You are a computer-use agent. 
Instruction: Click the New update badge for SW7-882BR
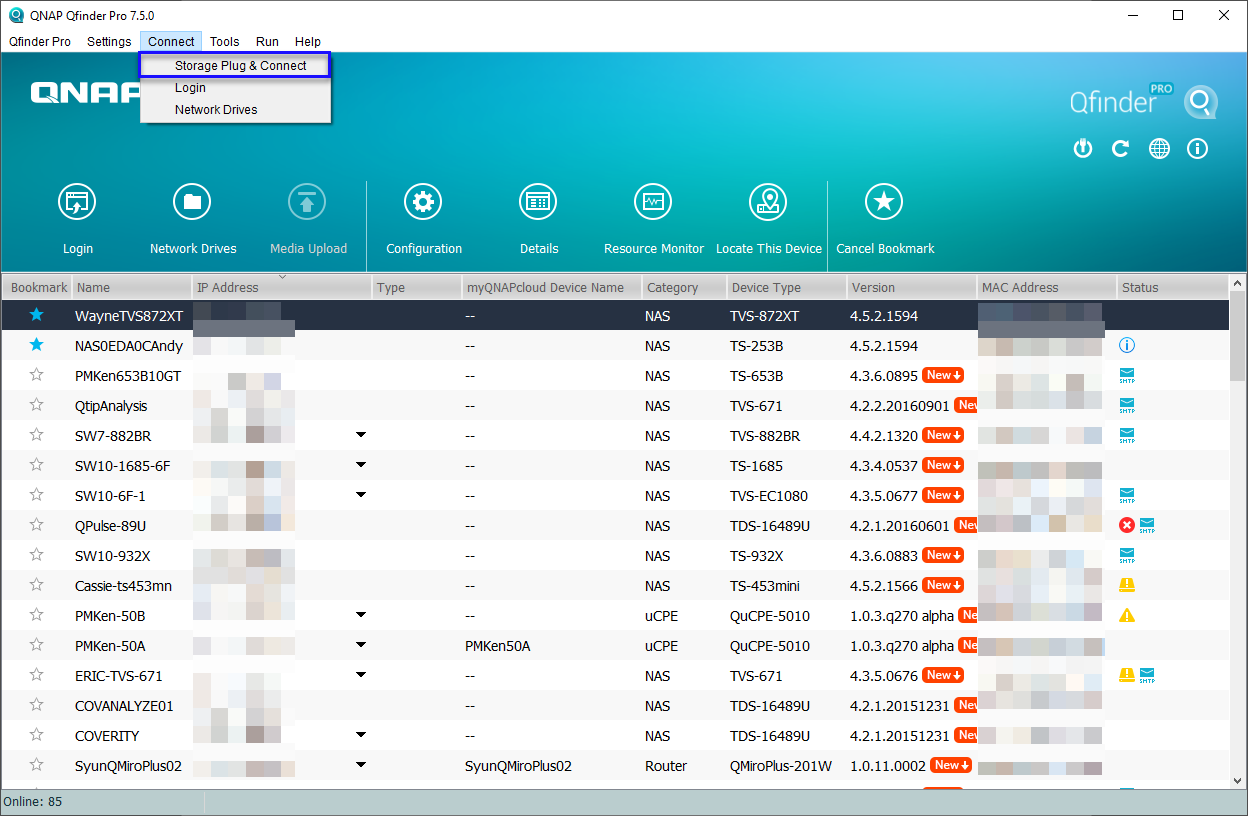pyautogui.click(x=944, y=435)
